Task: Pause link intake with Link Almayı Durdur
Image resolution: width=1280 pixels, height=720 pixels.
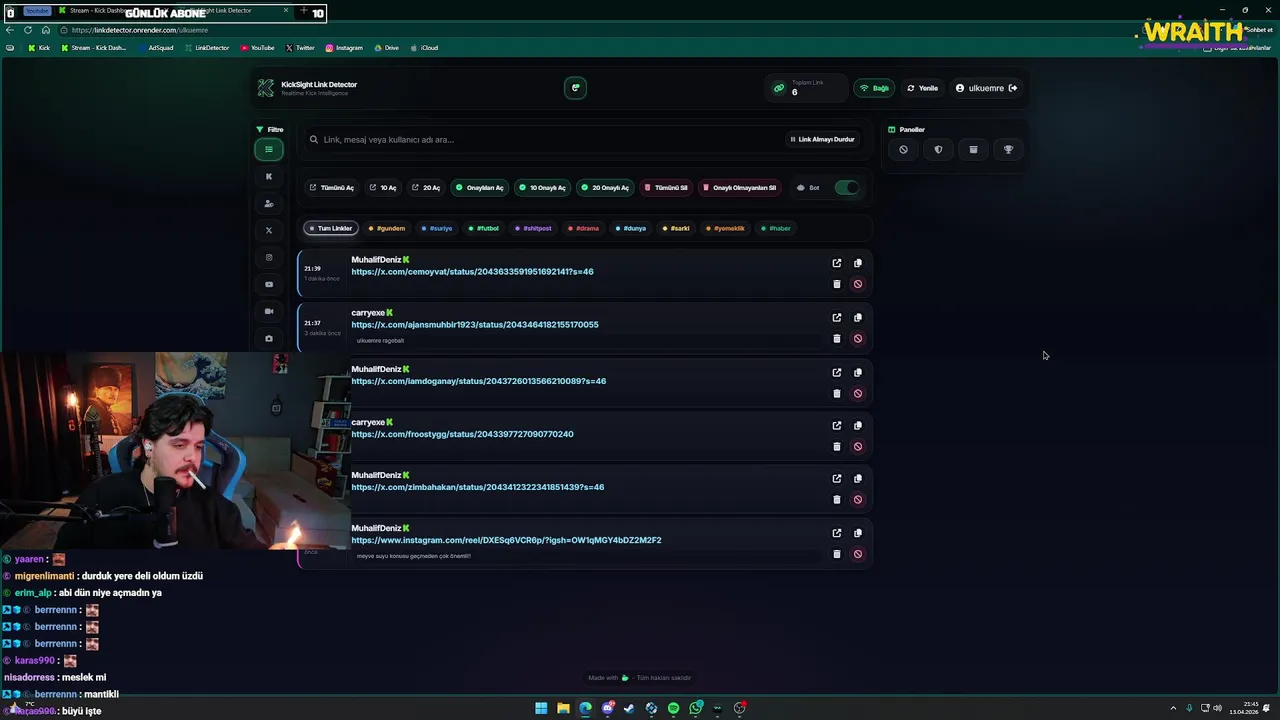Action: pyautogui.click(x=822, y=139)
